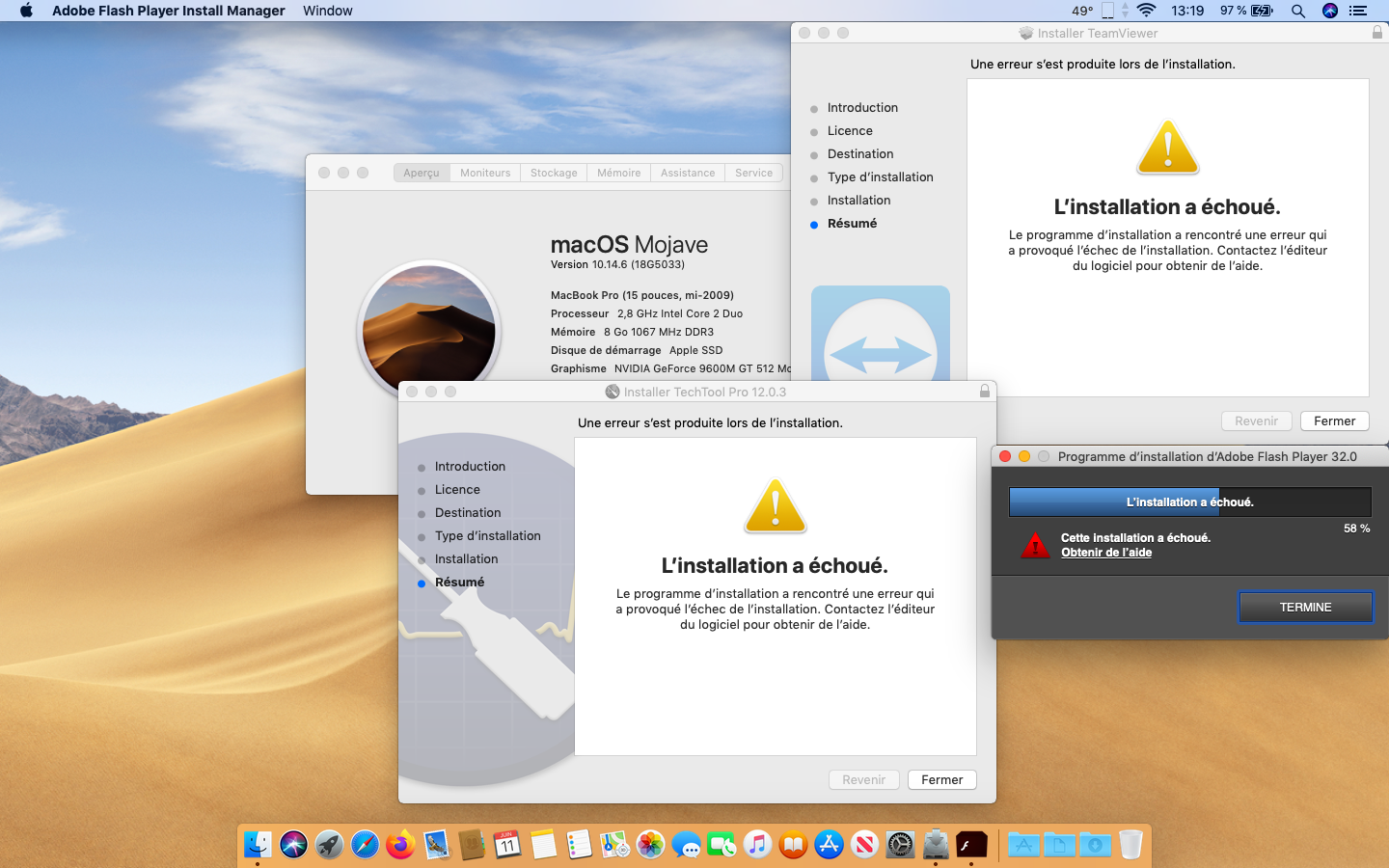1389x868 pixels.
Task: Open the Window menu
Action: point(327,11)
